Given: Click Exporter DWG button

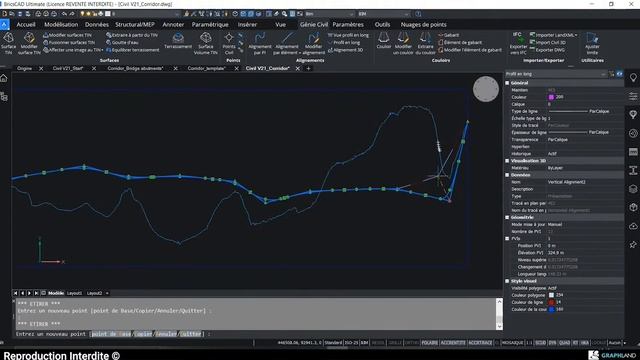Looking at the screenshot, I should click(547, 50).
